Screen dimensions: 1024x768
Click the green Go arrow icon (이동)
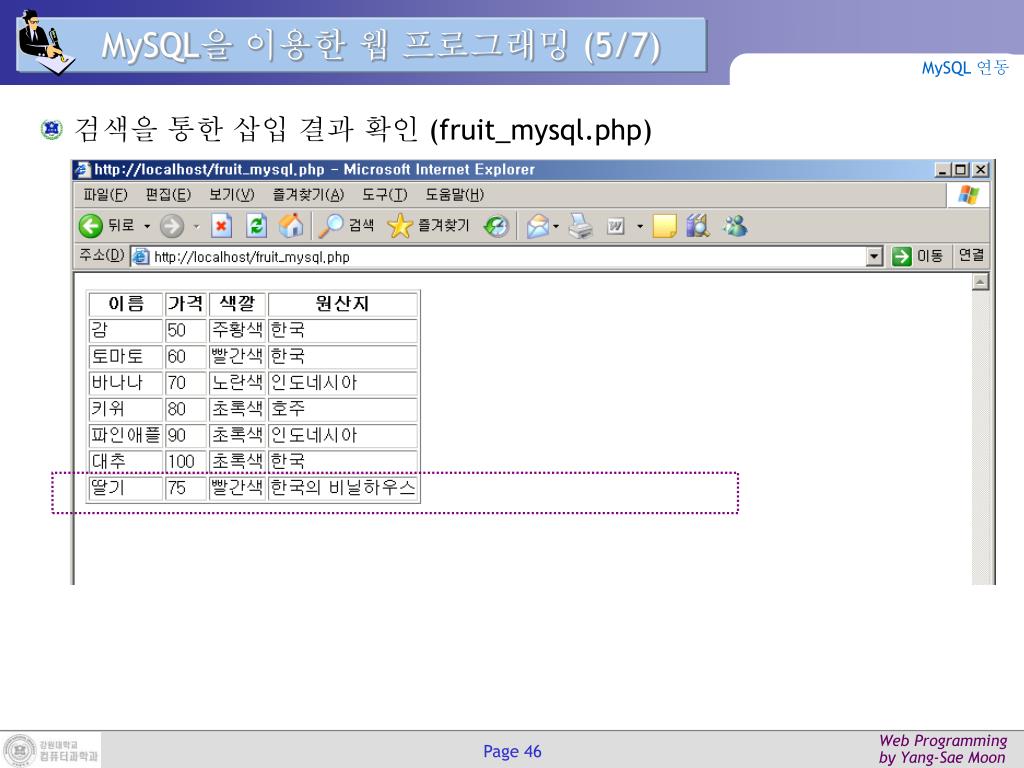901,256
